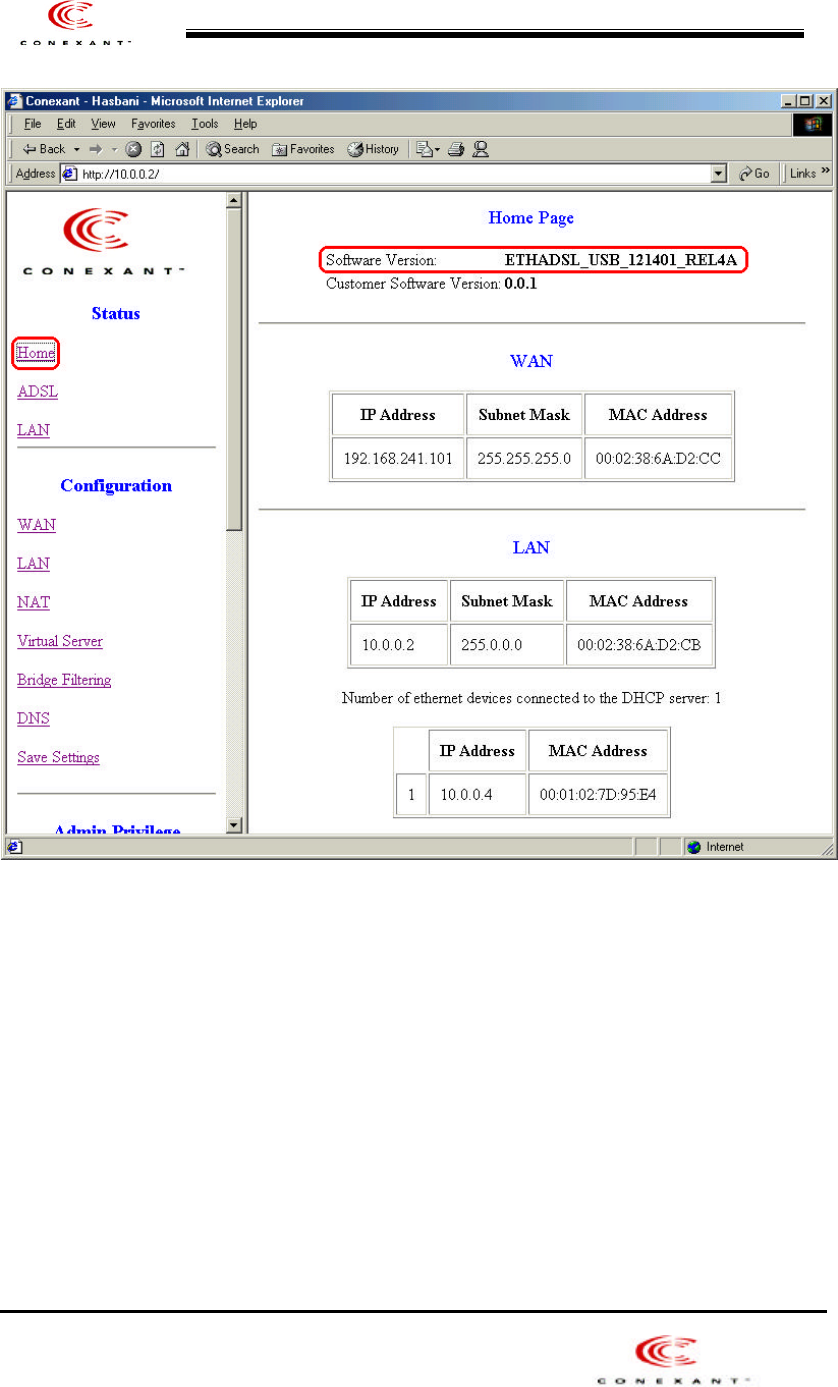Select WAN subnet mask 255.255.255.0
This screenshot has width=838, height=1387.
coord(524,460)
